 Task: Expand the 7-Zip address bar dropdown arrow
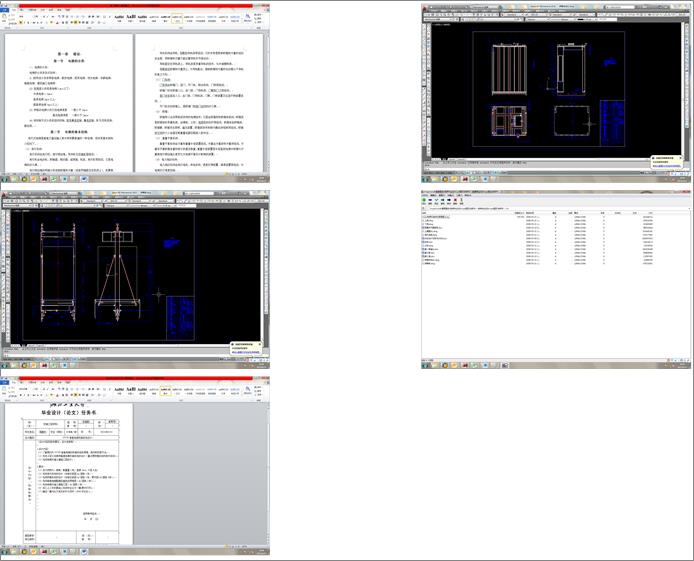[x=688, y=208]
